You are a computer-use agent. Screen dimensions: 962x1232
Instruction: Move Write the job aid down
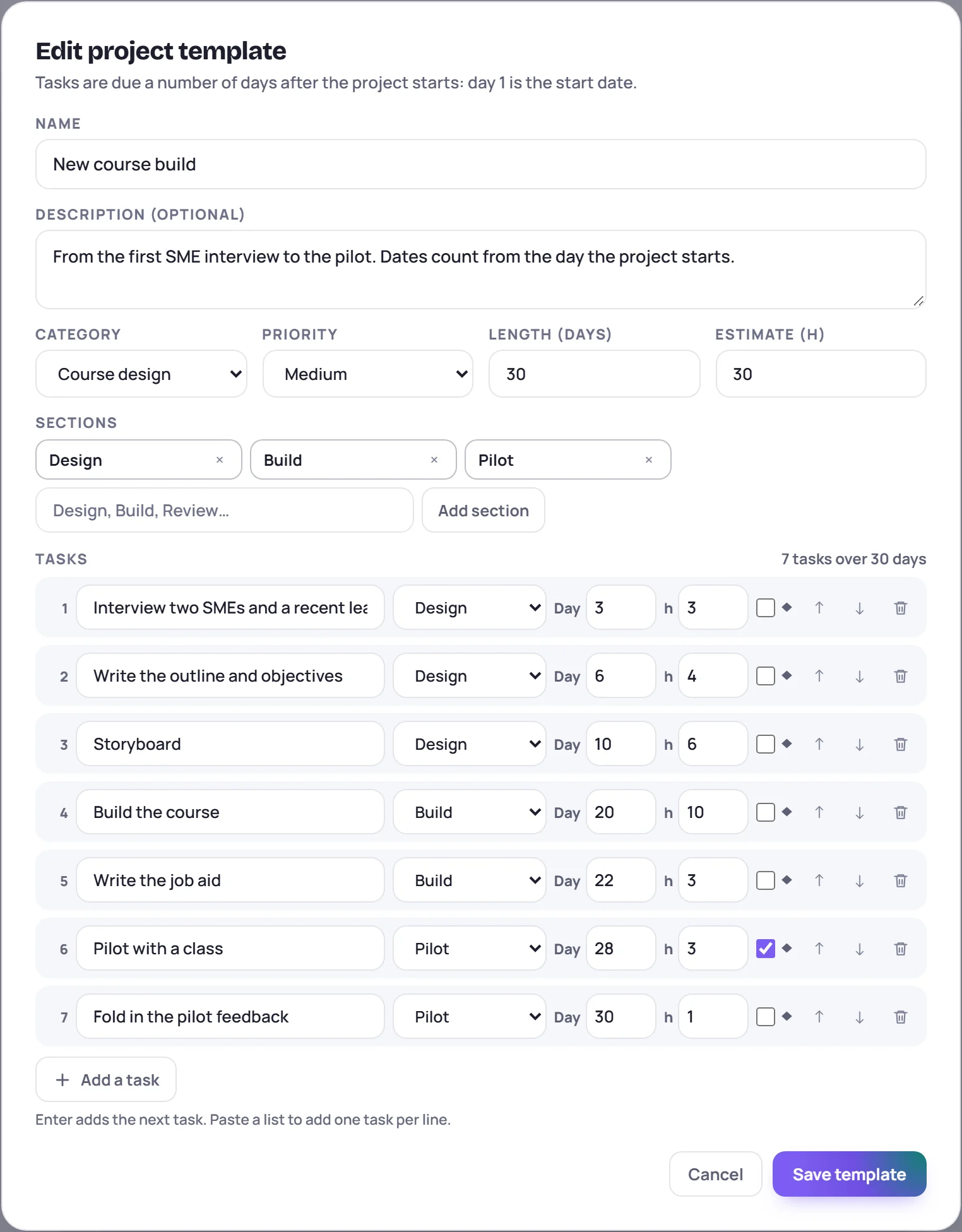tap(860, 880)
